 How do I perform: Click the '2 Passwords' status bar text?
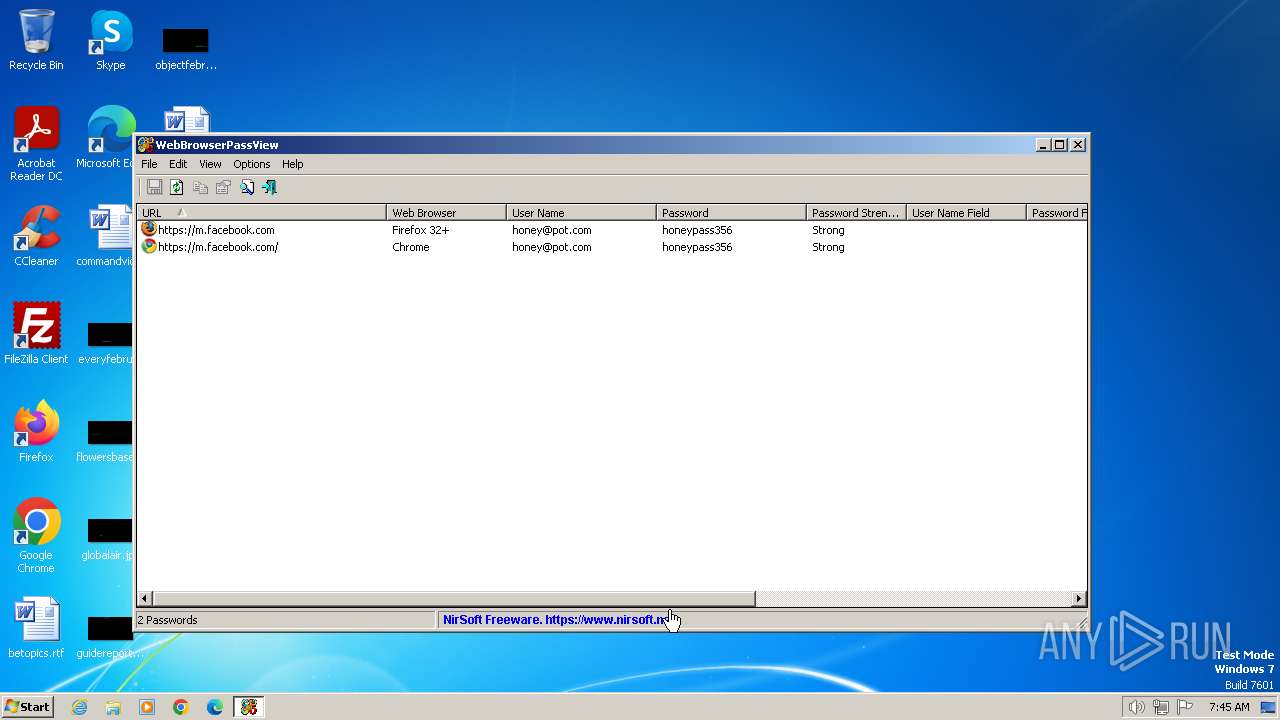click(x=167, y=620)
